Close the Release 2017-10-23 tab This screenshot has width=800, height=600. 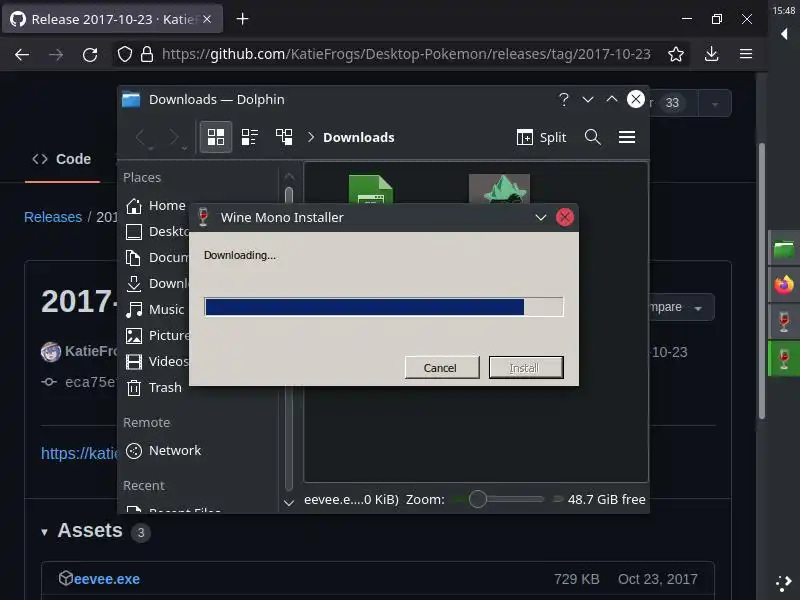(207, 19)
